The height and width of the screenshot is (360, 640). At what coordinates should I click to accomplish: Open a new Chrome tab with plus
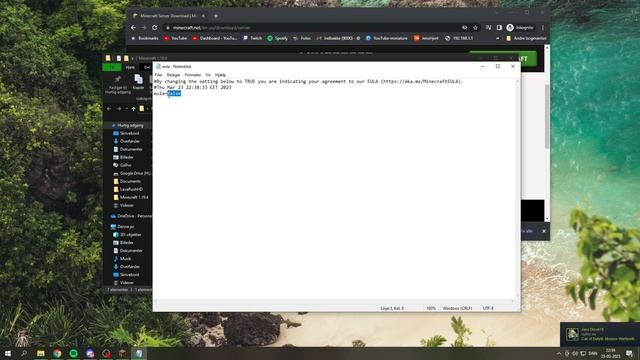click(x=216, y=16)
